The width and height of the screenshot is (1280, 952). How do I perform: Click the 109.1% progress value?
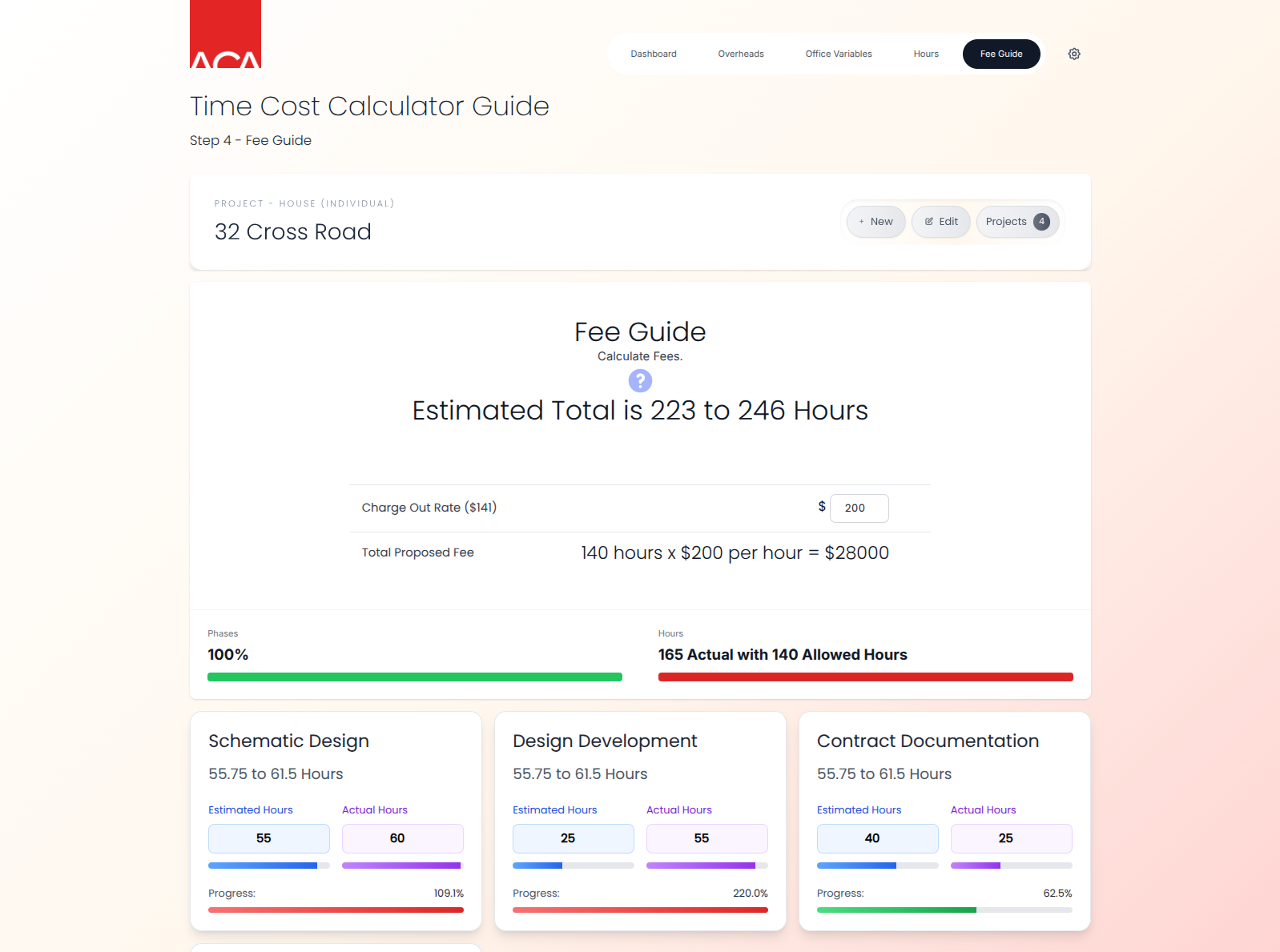click(x=449, y=894)
